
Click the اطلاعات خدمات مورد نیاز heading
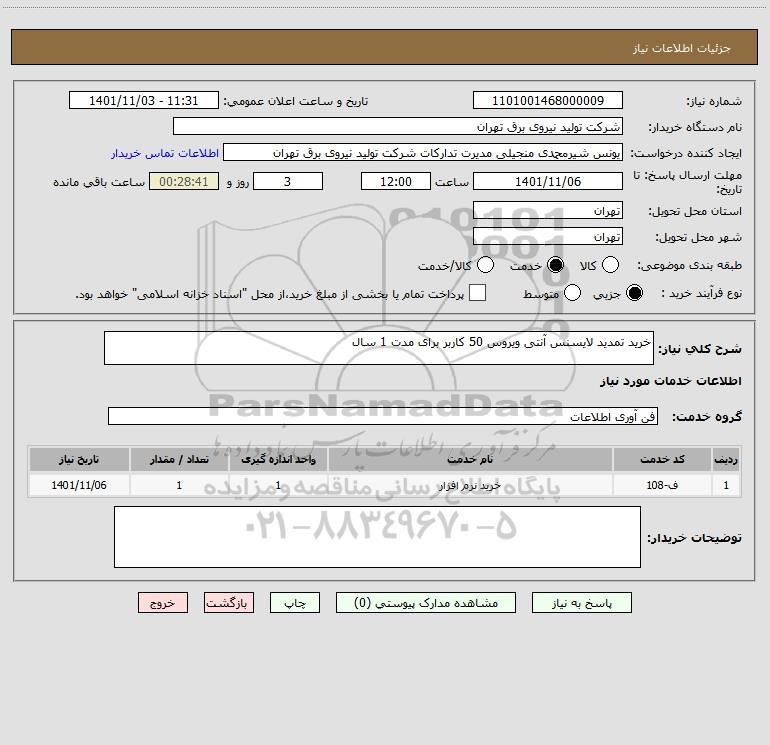671,381
